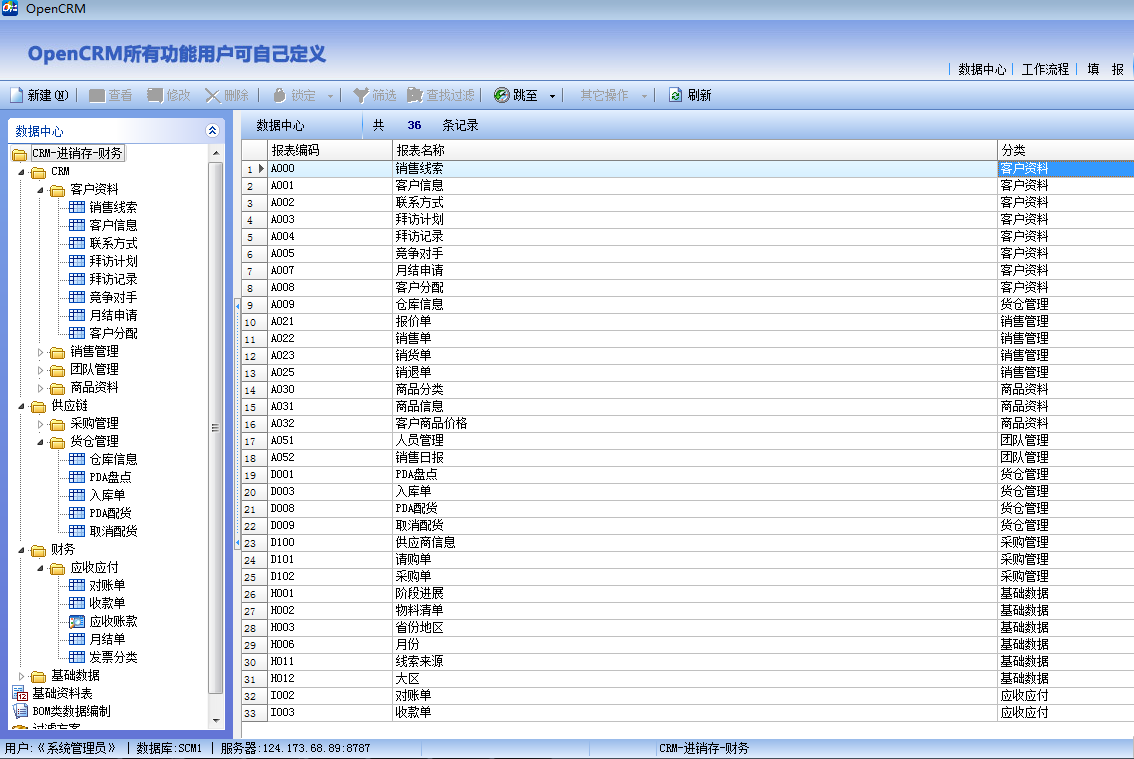Select the 客户商品价格 report name cell

(x=694, y=424)
